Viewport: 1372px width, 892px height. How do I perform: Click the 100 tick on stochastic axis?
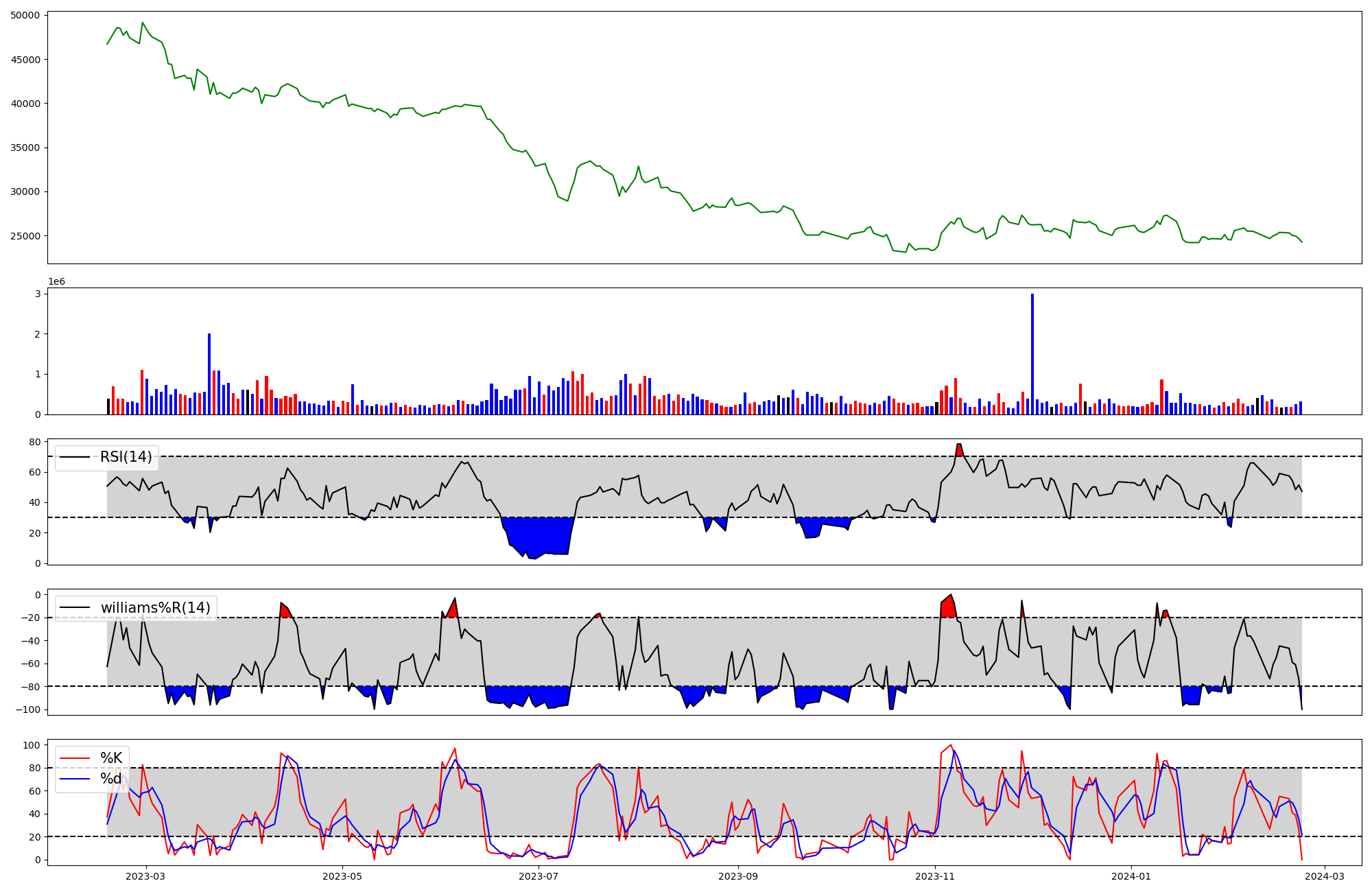tap(33, 745)
